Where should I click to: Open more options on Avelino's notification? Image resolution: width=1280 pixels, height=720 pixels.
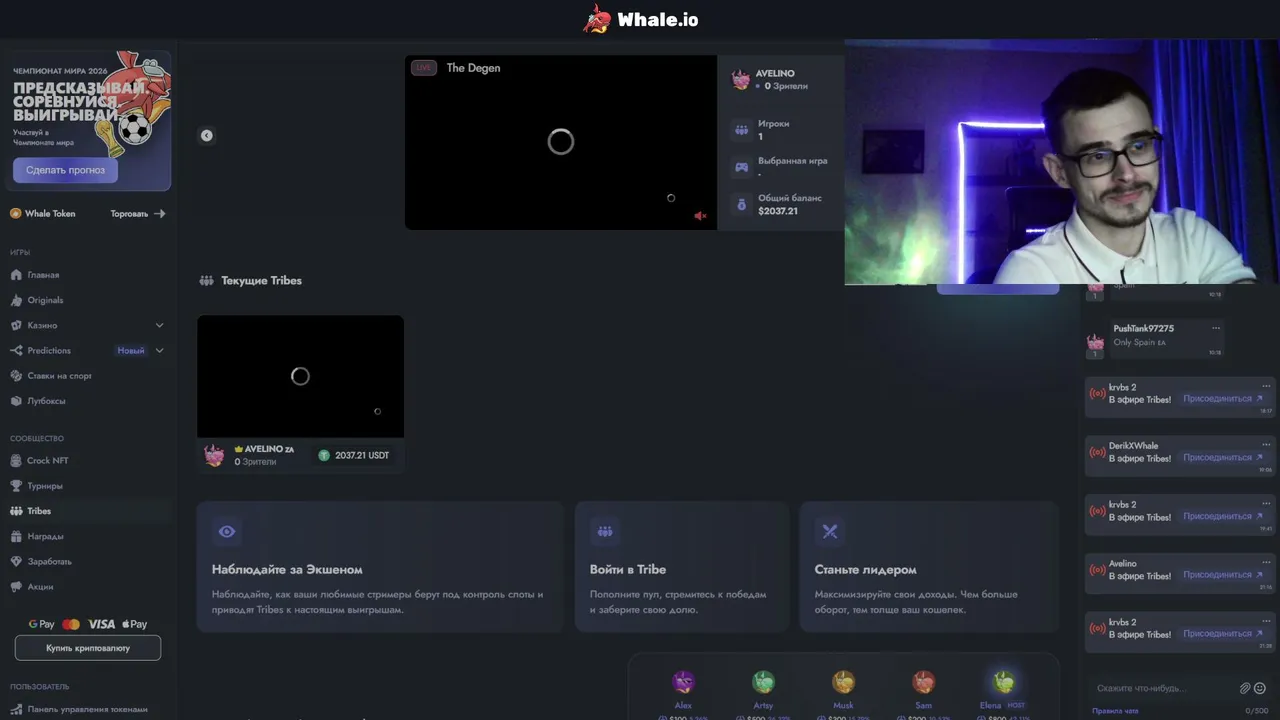[1266, 563]
